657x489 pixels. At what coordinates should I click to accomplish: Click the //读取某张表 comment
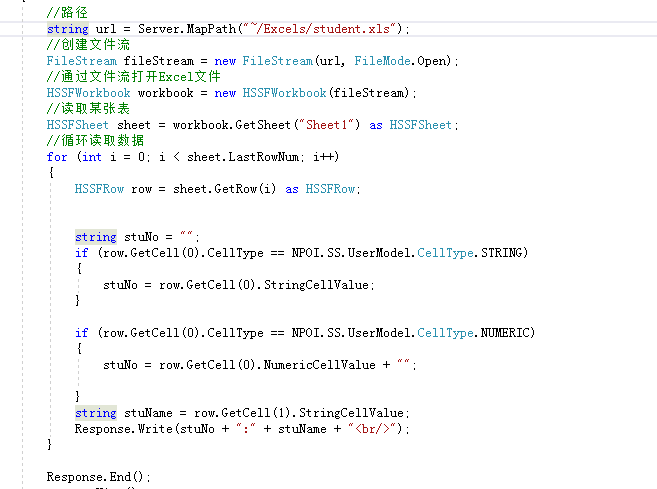click(x=88, y=109)
